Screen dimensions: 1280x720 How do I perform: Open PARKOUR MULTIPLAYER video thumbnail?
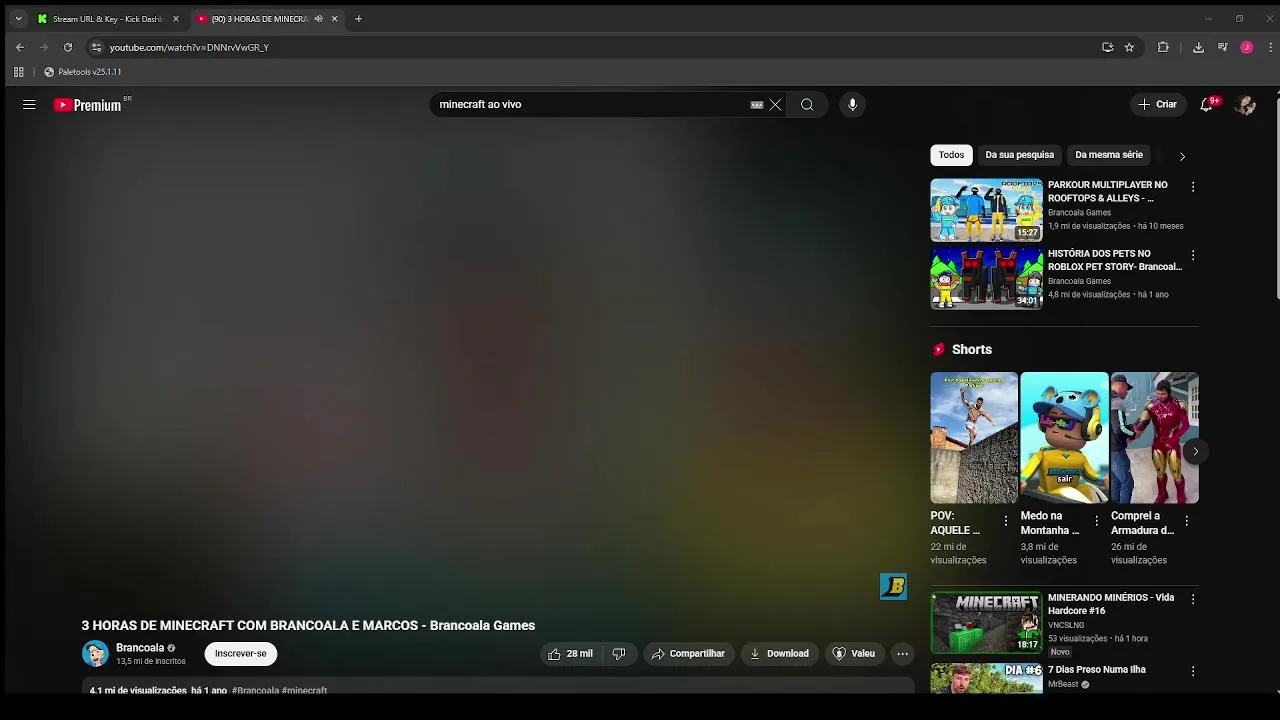click(x=986, y=210)
